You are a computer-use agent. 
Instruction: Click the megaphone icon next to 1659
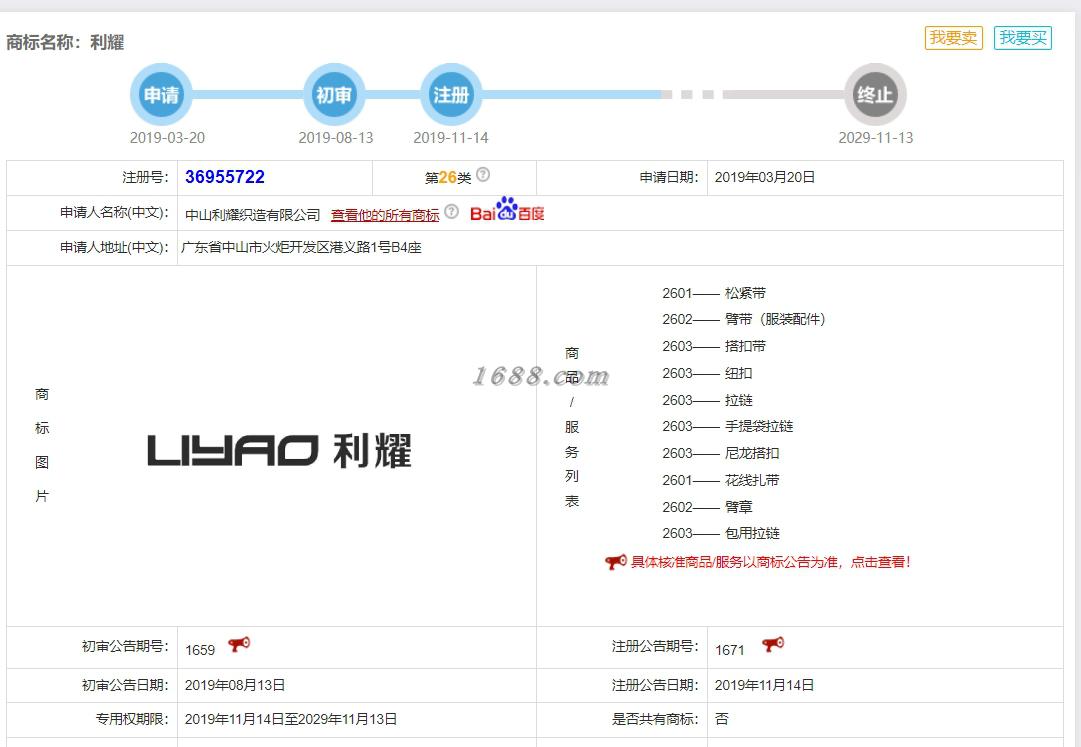pyautogui.click(x=239, y=645)
